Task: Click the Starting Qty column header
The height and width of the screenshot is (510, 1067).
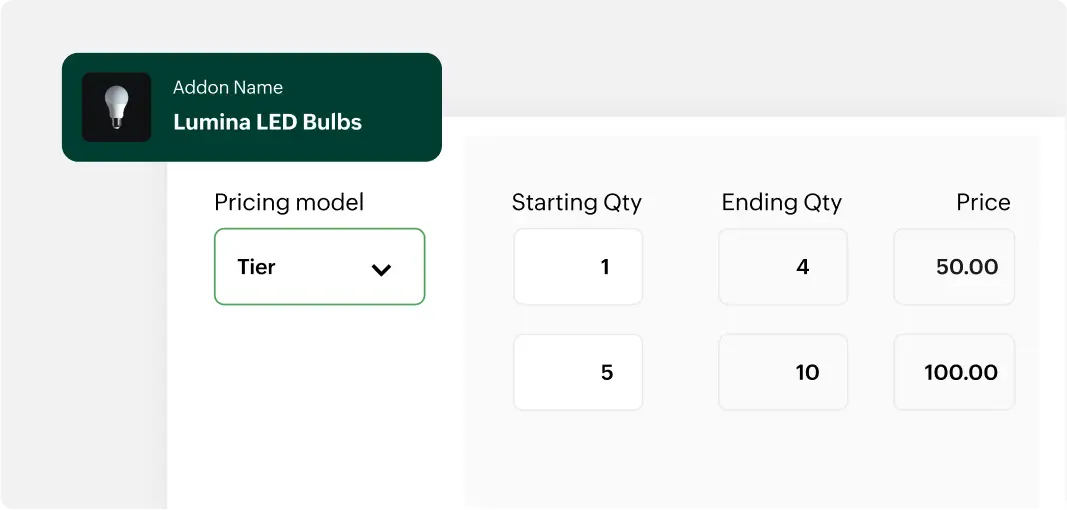Action: pos(576,203)
